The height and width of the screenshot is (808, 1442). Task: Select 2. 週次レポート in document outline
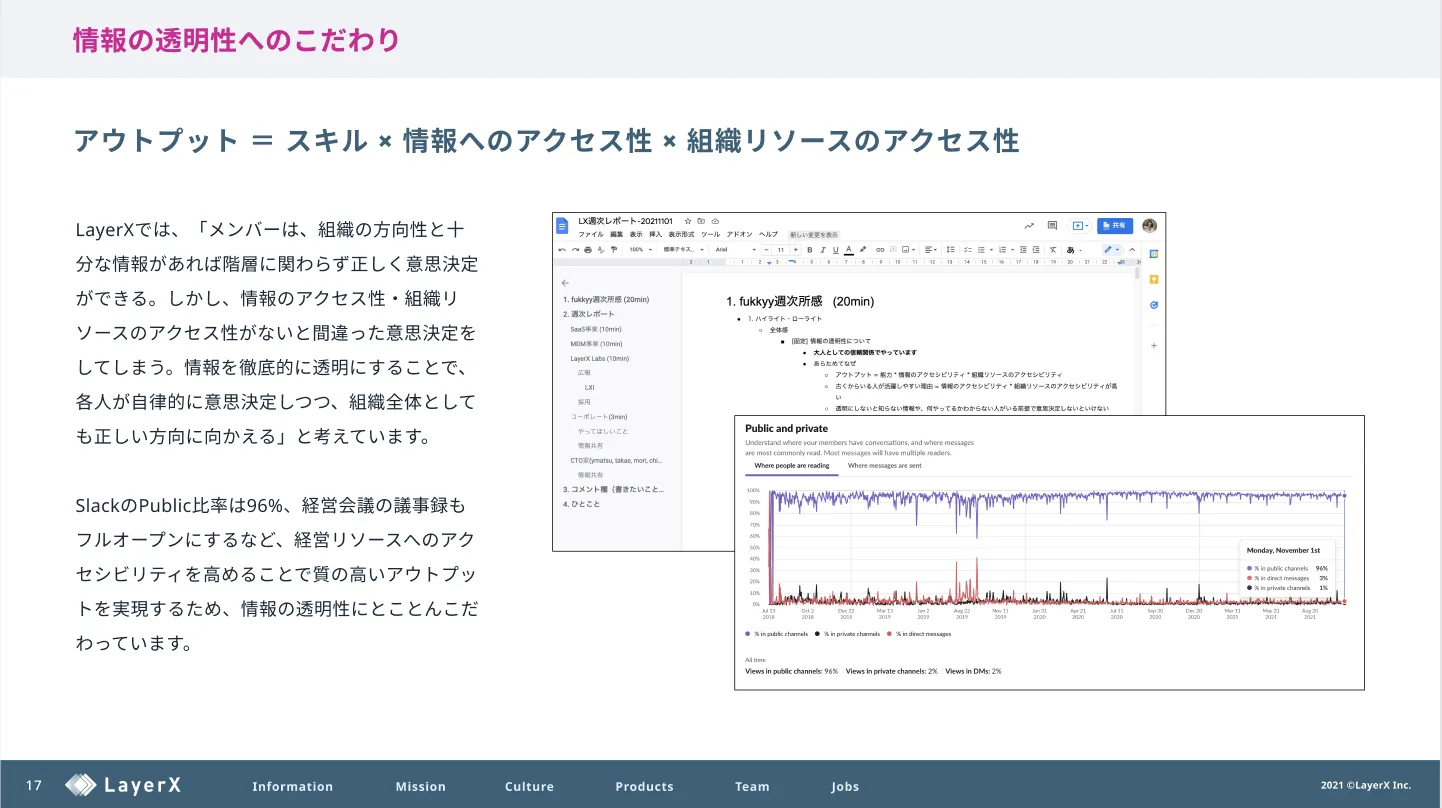pos(588,314)
